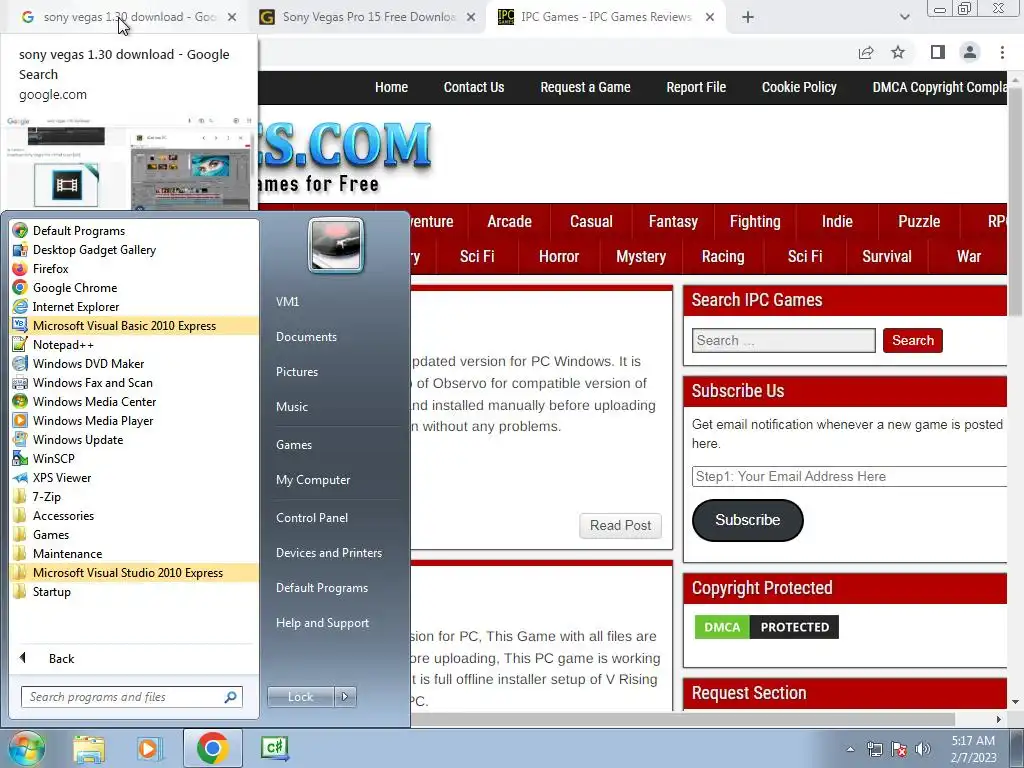Click the taskbar clock showing 5:17 AM
This screenshot has width=1024, height=768.
973,749
